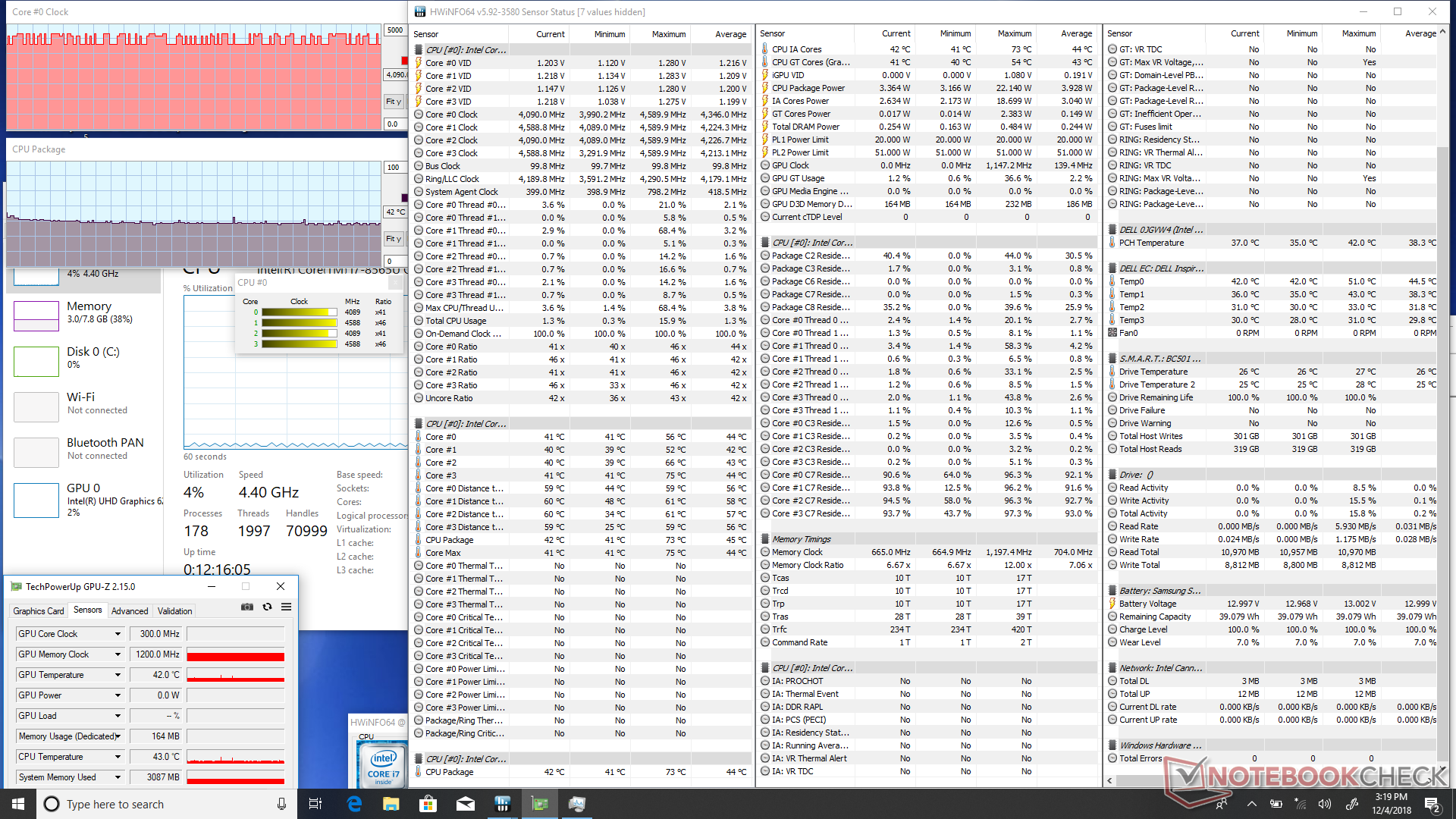
Task: Select Bluetooth PAN in Task Manager sidebar
Action: coord(84,452)
